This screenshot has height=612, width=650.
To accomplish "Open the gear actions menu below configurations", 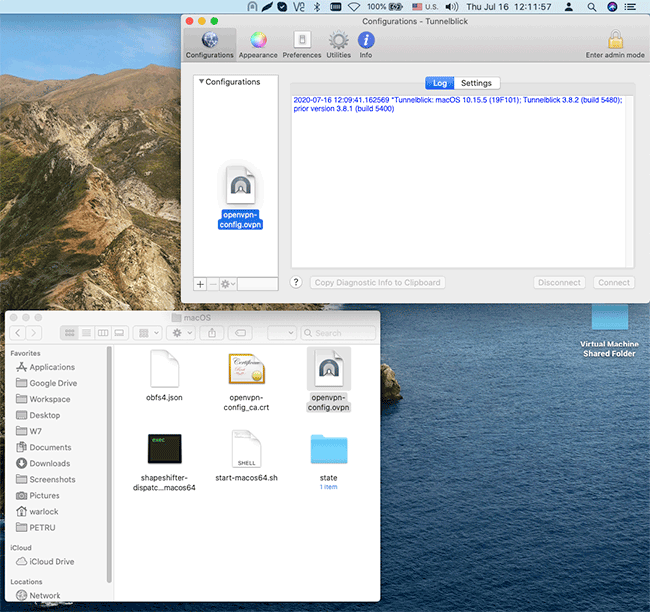I will [x=228, y=284].
